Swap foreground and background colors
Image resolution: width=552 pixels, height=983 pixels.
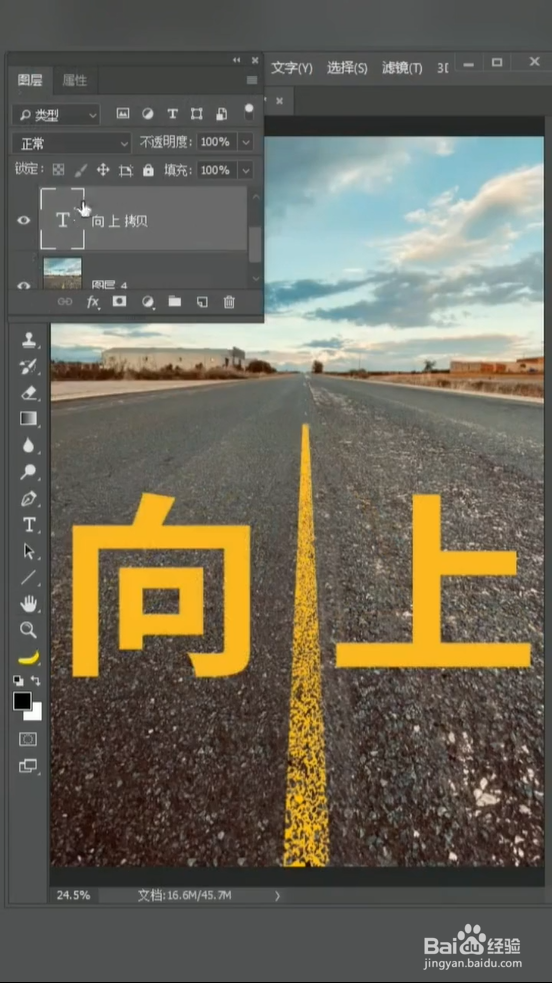(36, 680)
